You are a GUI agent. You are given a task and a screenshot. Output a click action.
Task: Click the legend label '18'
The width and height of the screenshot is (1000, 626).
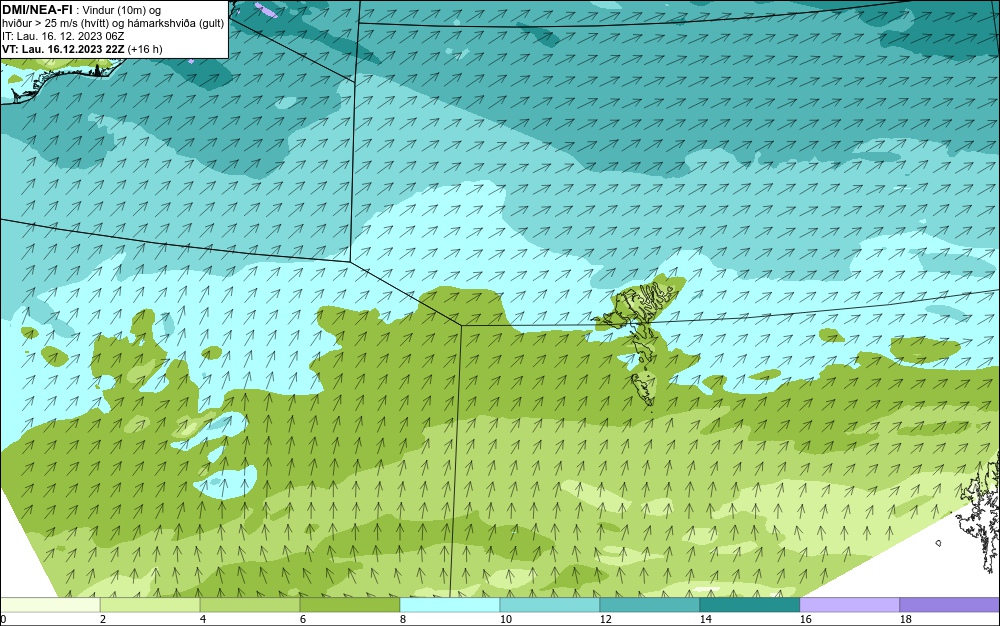905,619
